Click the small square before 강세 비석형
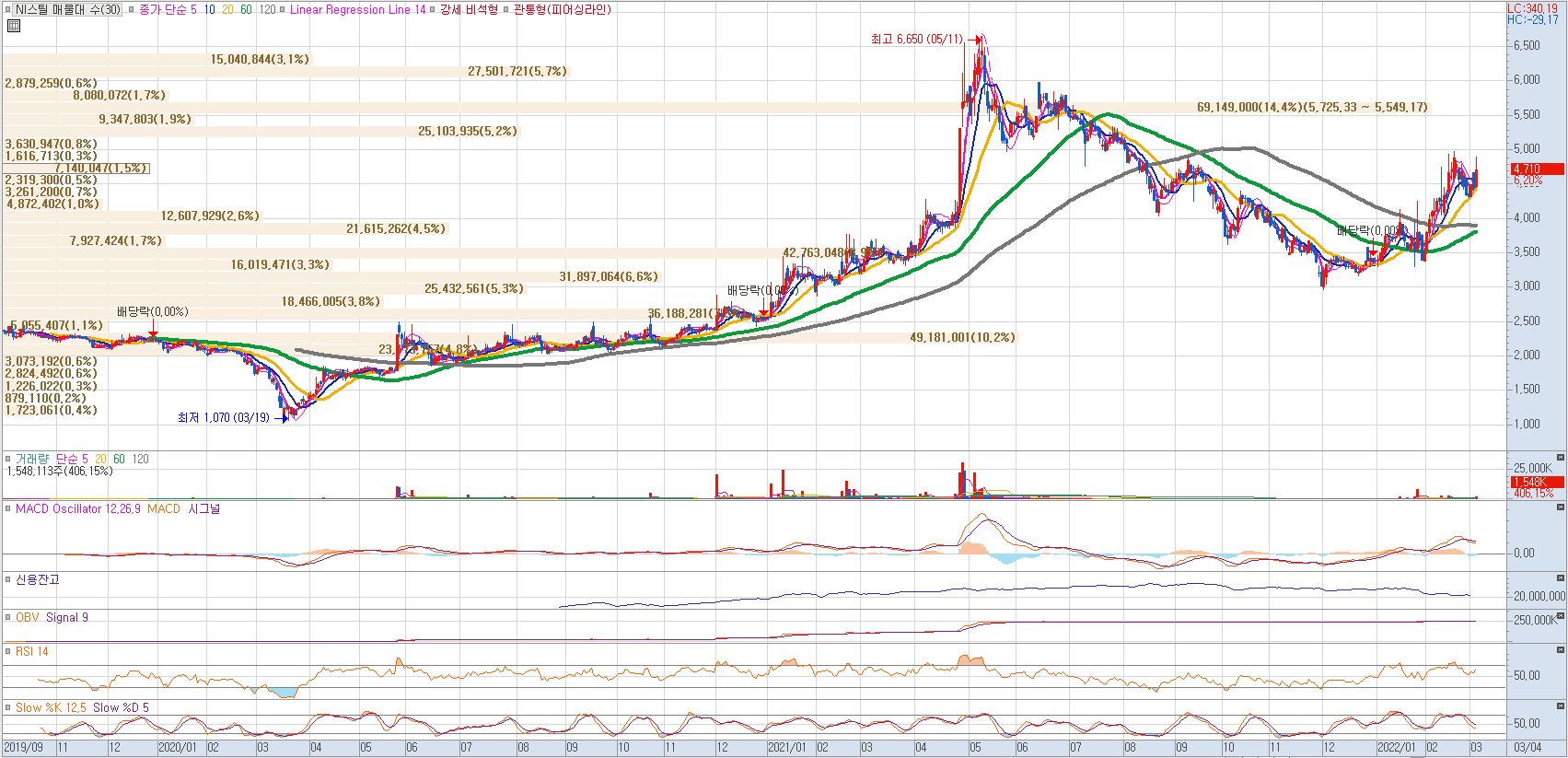The width and height of the screenshot is (1568, 758). (433, 10)
